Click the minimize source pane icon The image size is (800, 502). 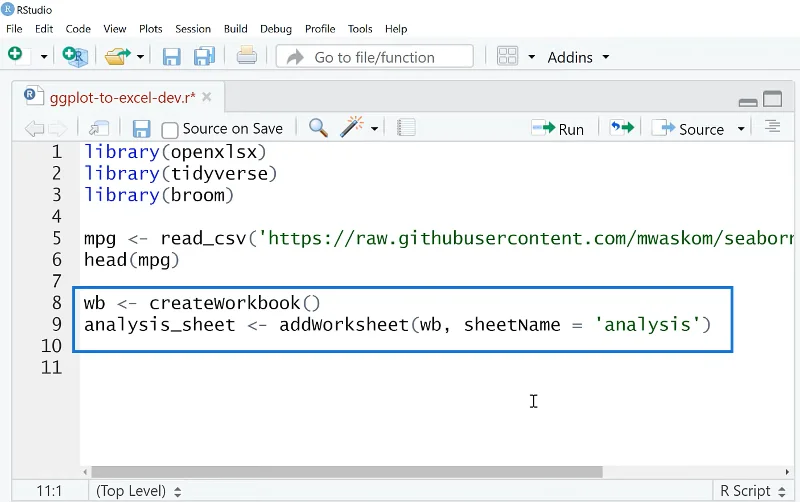[748, 103]
